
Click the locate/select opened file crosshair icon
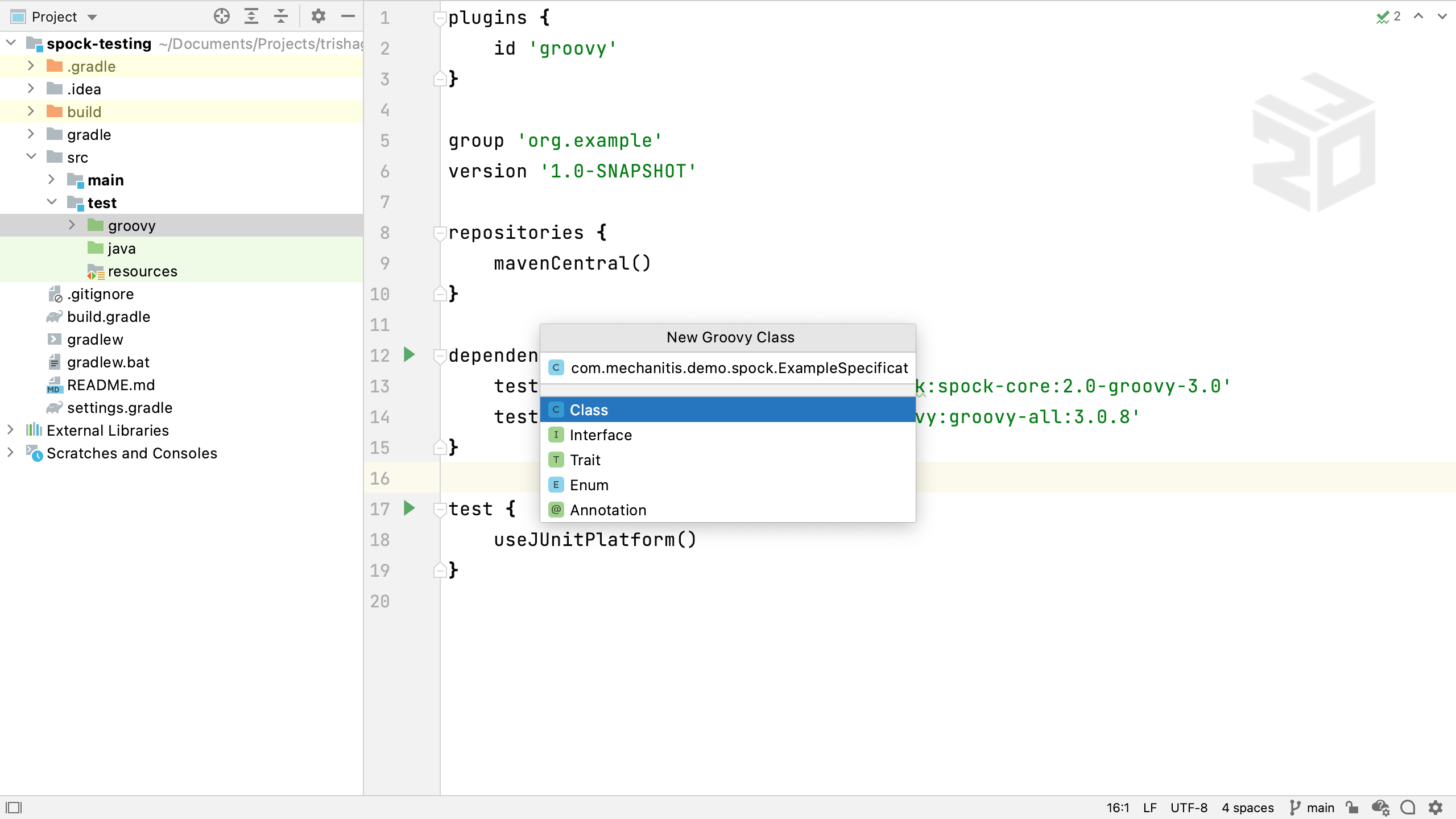click(222, 16)
